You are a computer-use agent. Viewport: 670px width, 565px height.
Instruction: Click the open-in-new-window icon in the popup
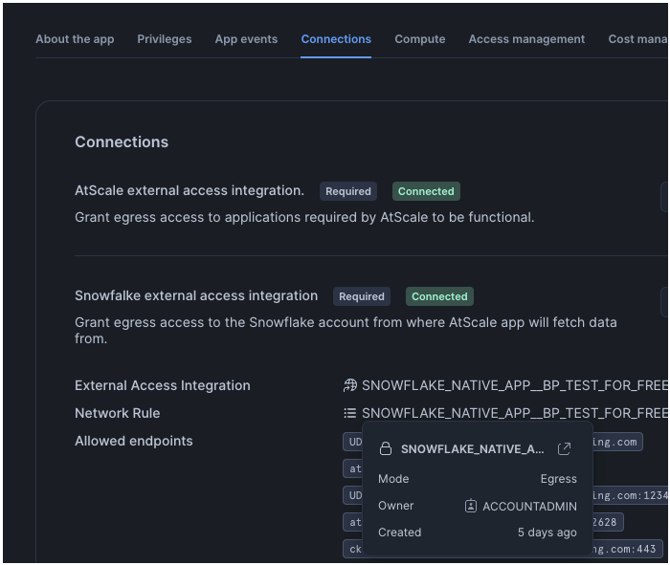point(564,449)
